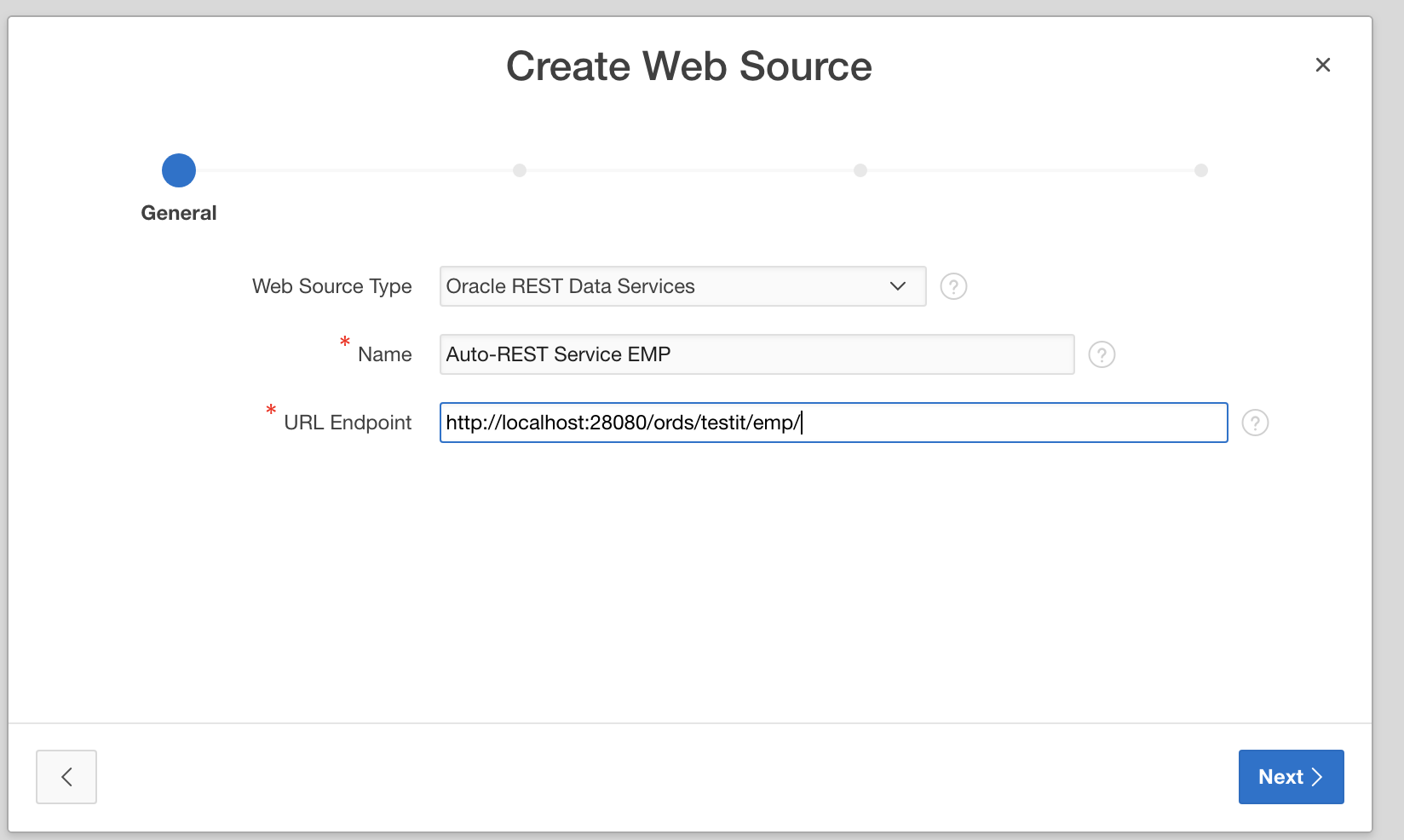Open the Web Source Type dropdown
This screenshot has width=1404, height=840.
(682, 286)
